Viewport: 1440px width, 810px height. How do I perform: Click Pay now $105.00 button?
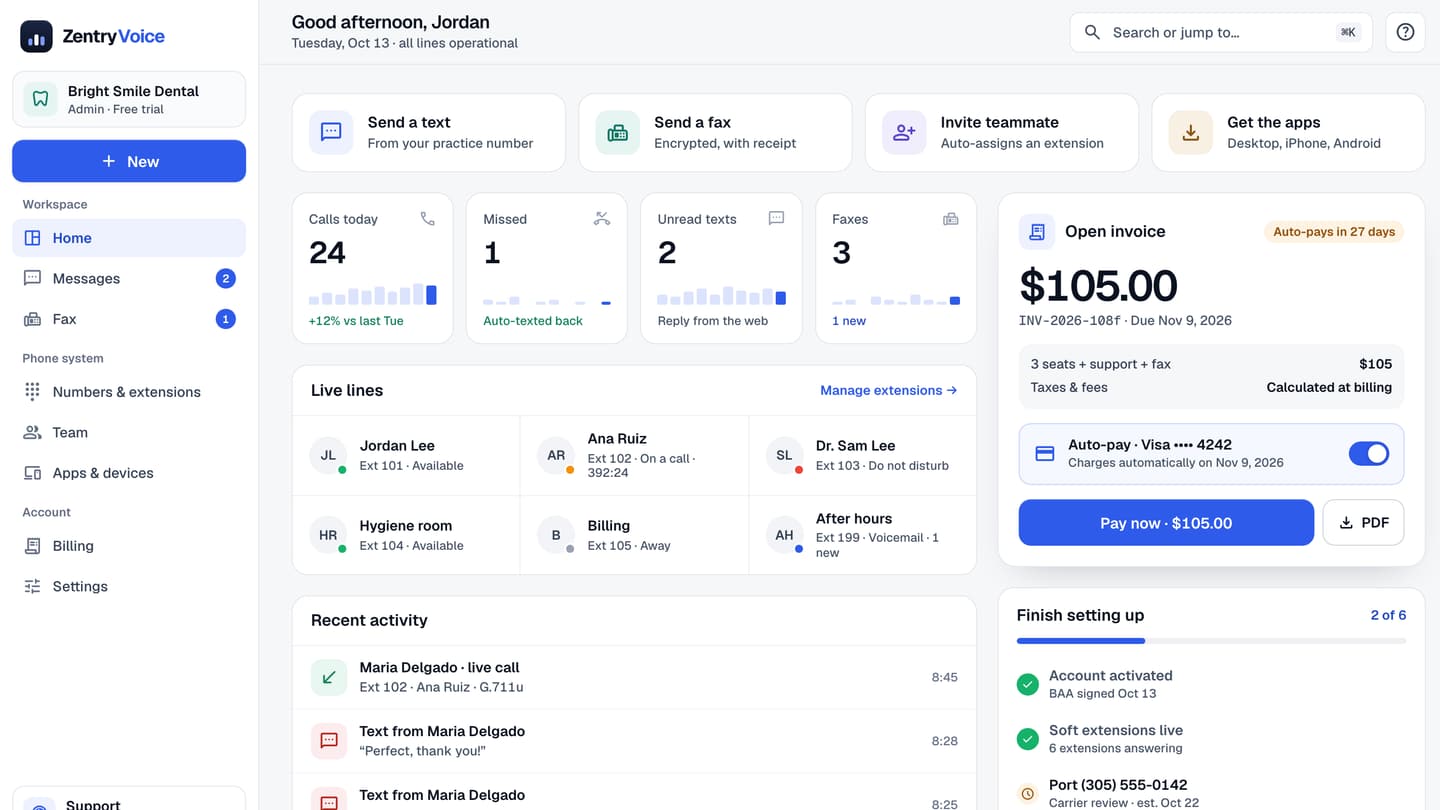coord(1166,523)
